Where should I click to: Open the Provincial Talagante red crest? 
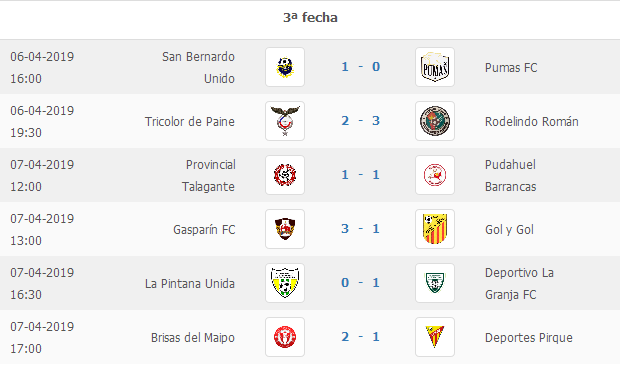coord(285,175)
